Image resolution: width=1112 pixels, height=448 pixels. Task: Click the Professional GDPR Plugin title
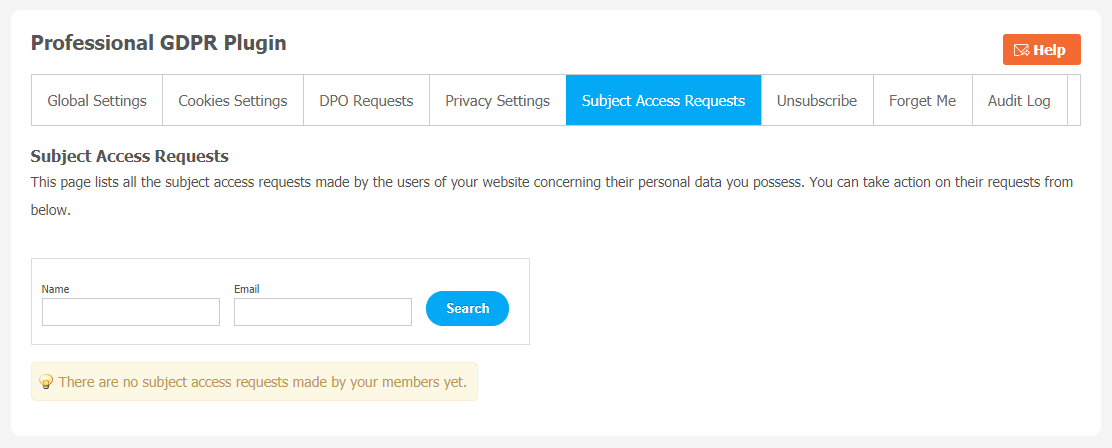click(x=159, y=43)
